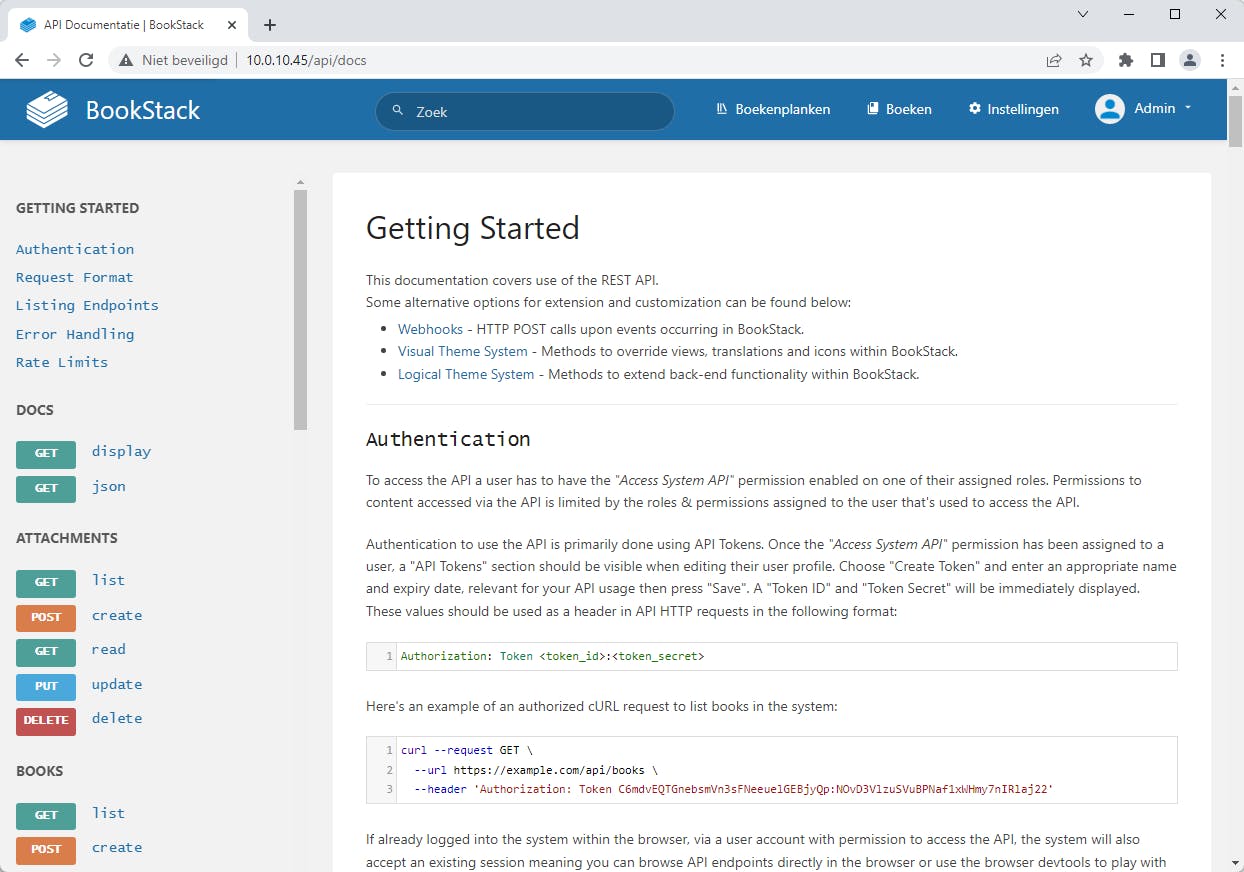Jump to Rate Limits sidebar section
Screen dimensions: 1244x872
[x=62, y=362]
